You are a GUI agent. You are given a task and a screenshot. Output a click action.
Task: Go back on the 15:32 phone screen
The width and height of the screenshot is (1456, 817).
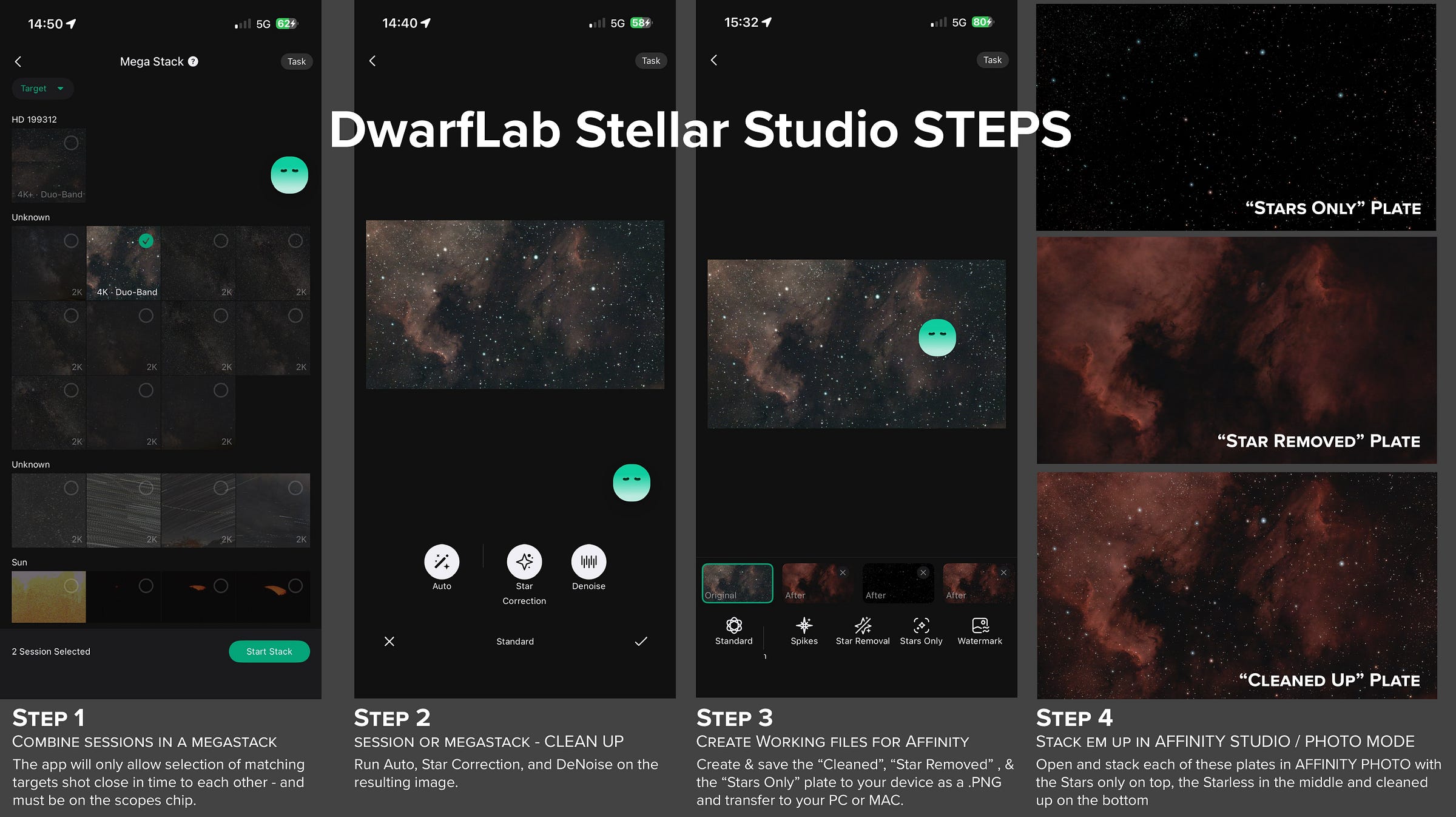pos(714,60)
